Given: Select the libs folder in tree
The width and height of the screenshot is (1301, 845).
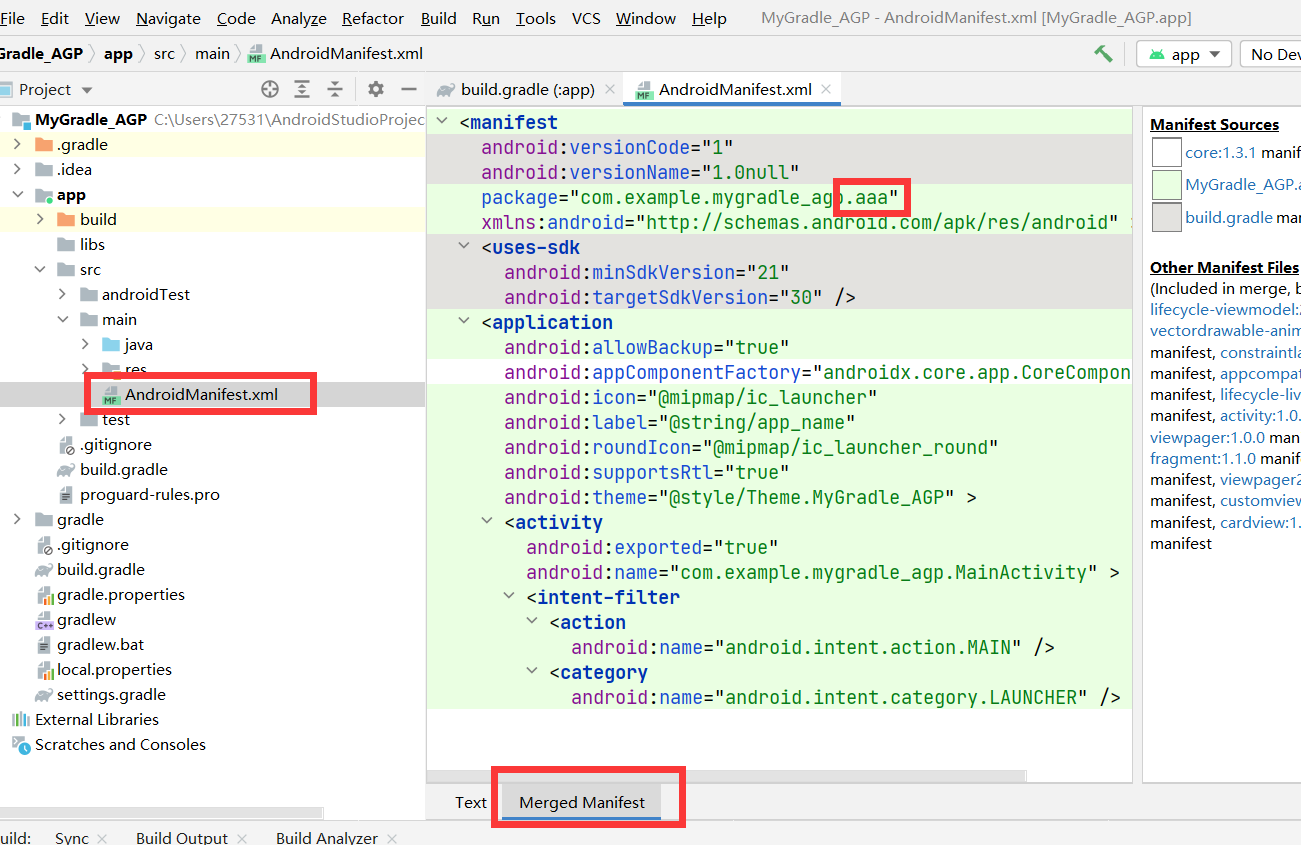Looking at the screenshot, I should click(92, 244).
